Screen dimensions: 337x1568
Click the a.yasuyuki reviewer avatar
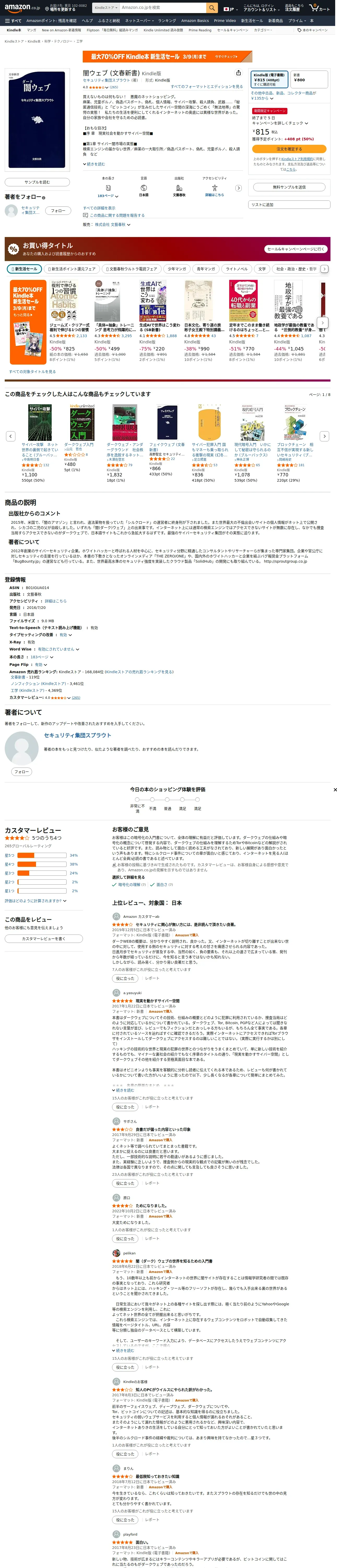[116, 992]
